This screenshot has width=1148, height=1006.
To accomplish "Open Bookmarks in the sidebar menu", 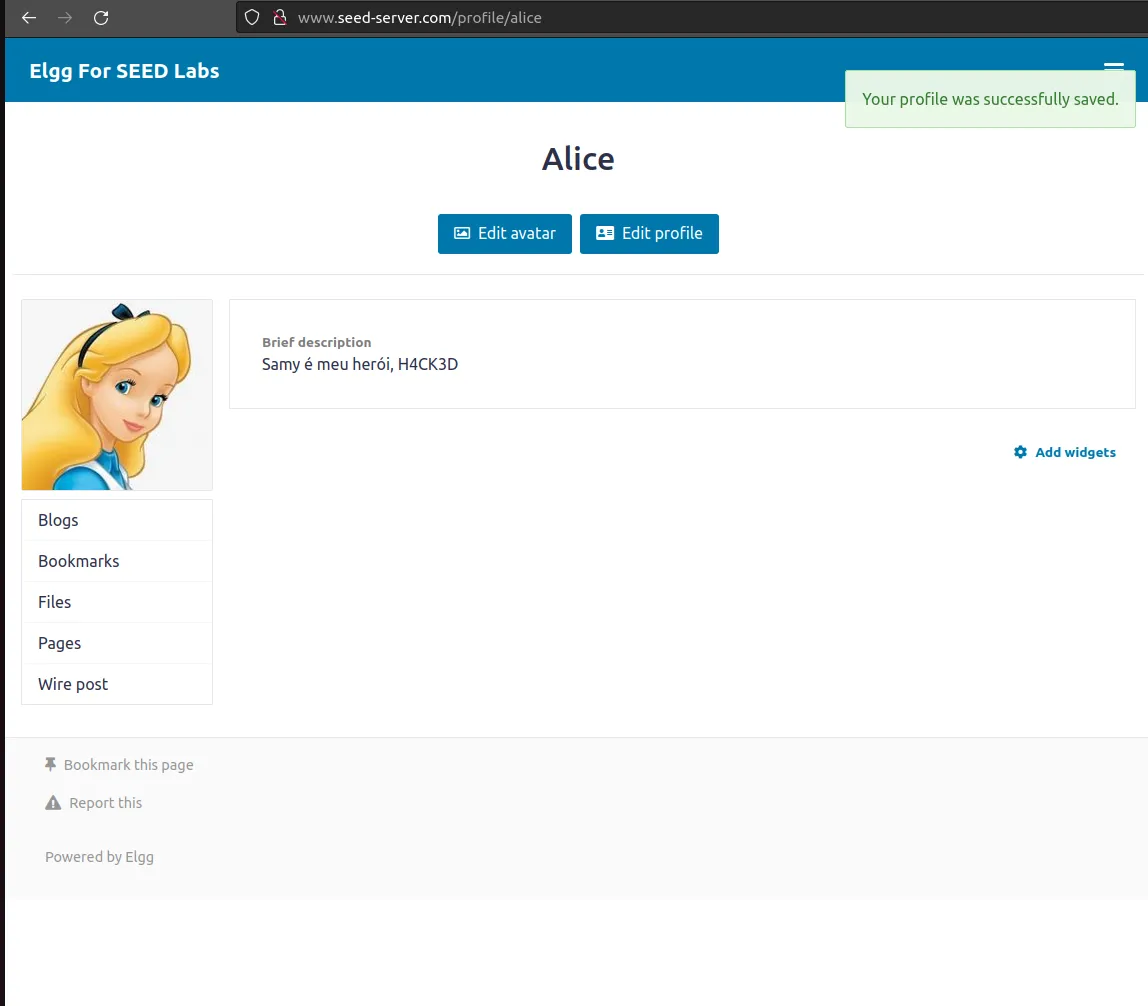I will (x=79, y=561).
